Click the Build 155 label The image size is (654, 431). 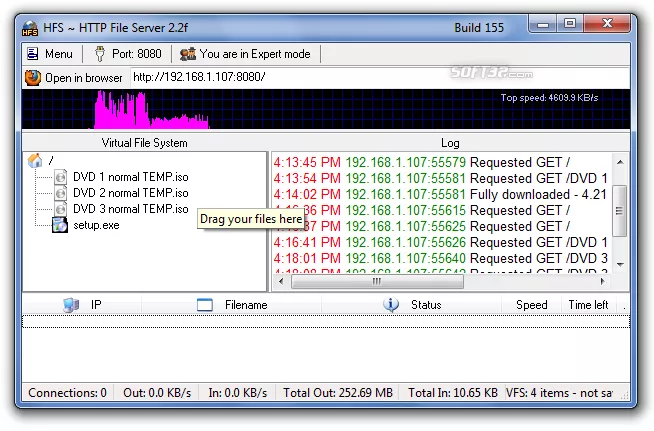pyautogui.click(x=479, y=28)
